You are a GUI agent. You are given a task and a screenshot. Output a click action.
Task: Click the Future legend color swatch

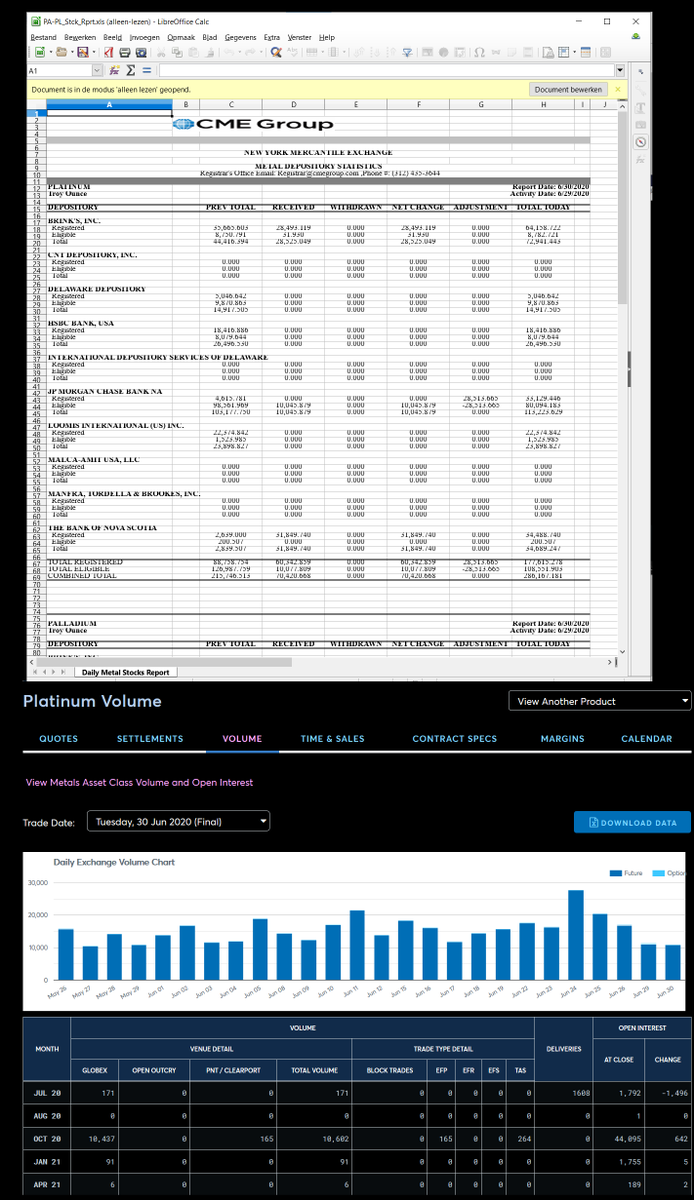pos(616,873)
